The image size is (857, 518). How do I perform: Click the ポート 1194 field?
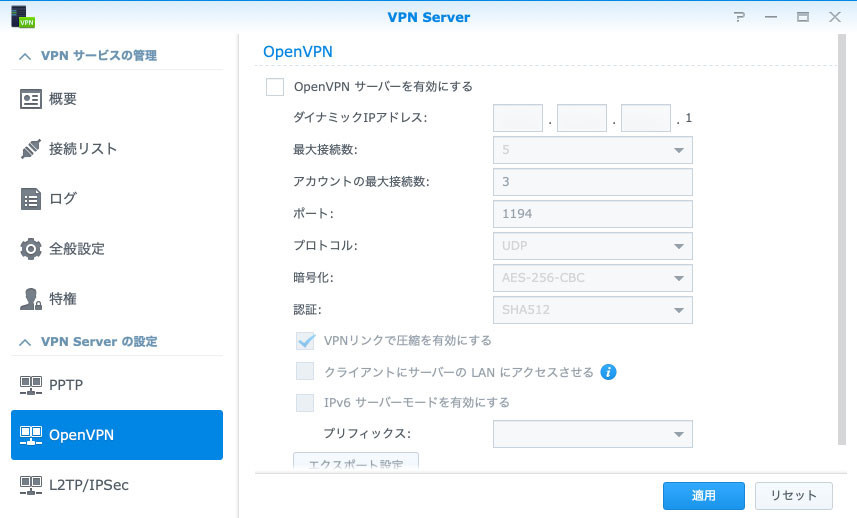592,214
